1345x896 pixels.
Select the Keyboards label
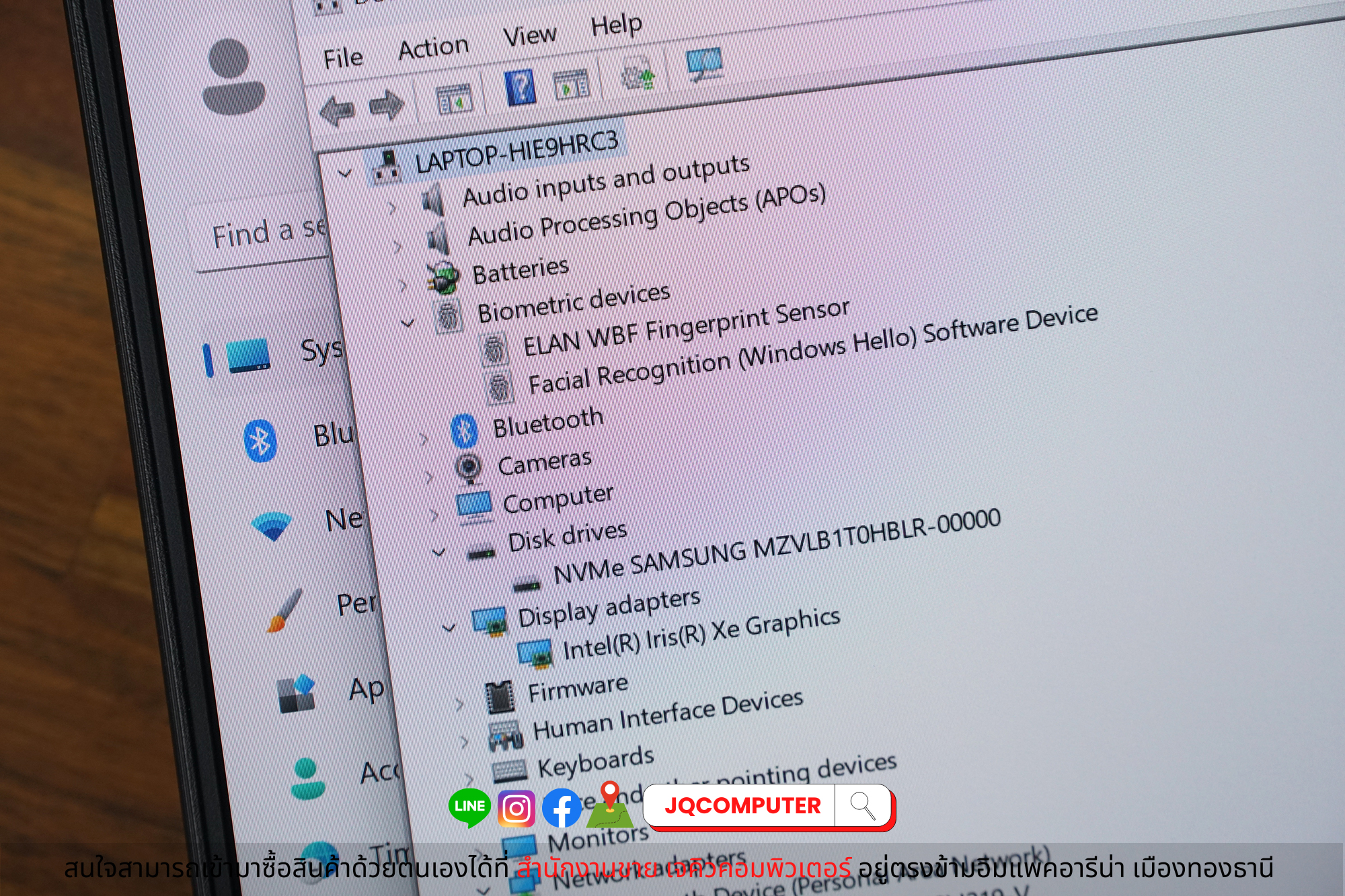click(596, 763)
